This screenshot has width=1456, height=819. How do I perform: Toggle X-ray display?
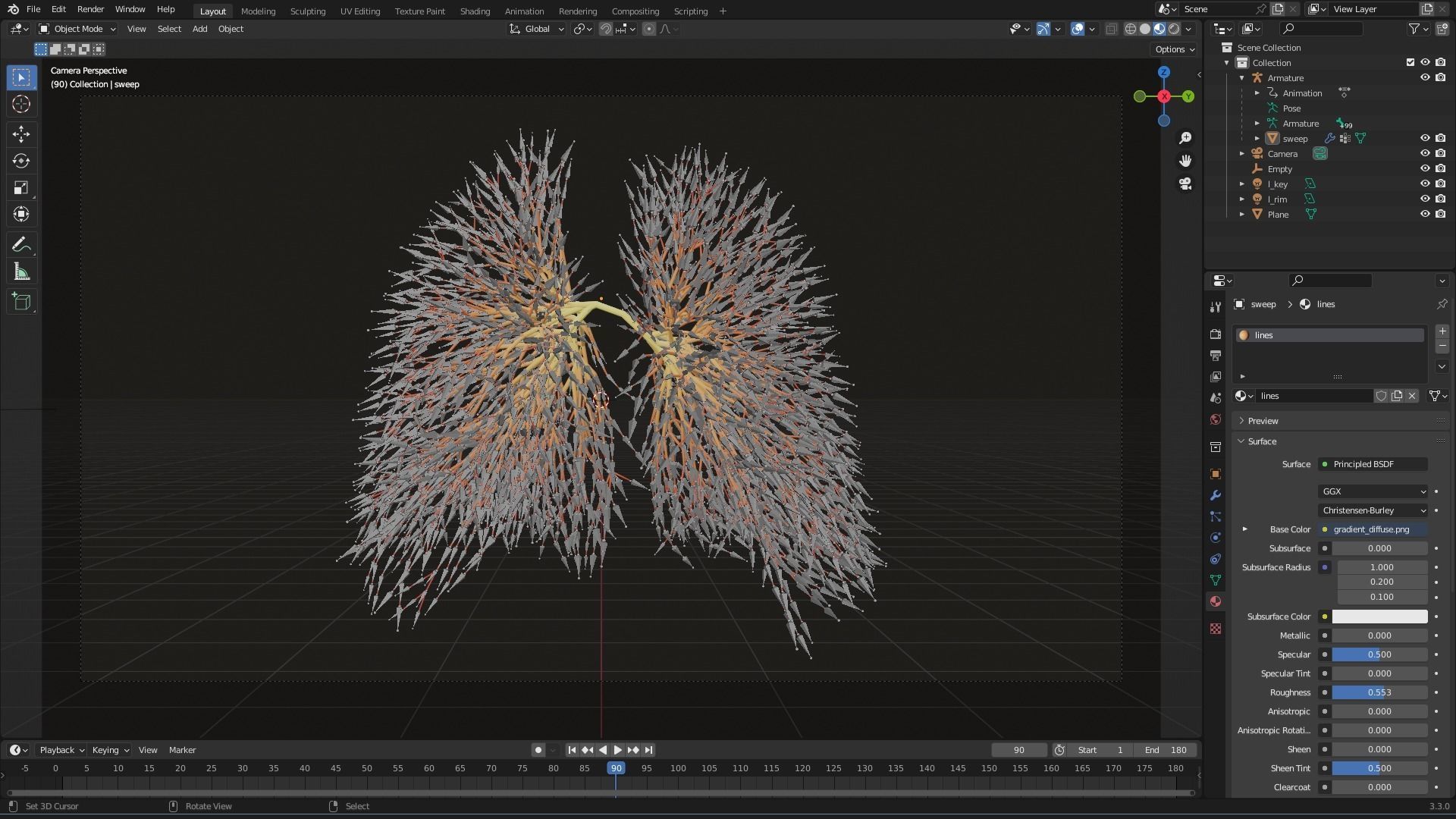1111,29
